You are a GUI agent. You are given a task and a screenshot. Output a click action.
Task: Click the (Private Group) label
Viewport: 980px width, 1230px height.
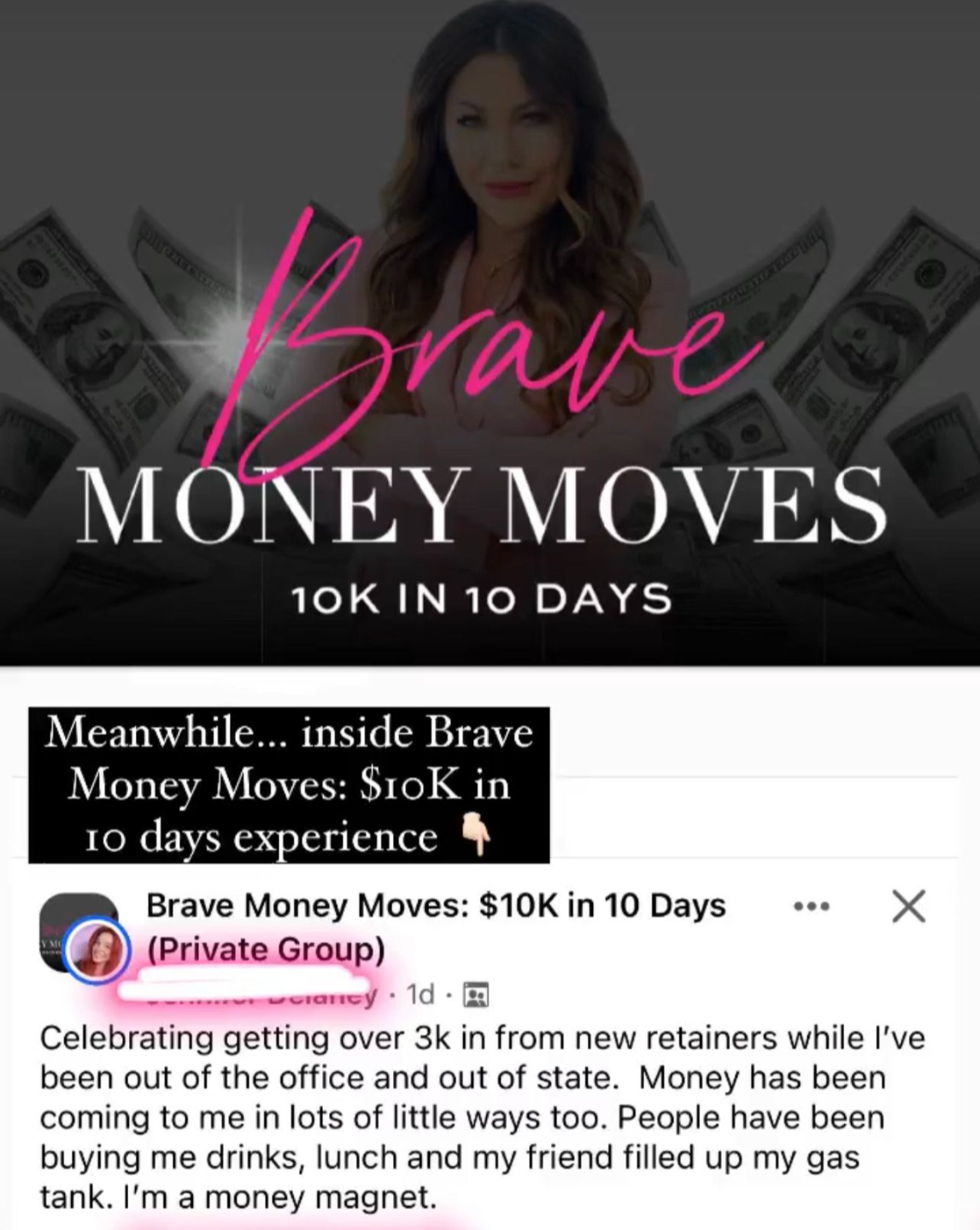coord(266,950)
